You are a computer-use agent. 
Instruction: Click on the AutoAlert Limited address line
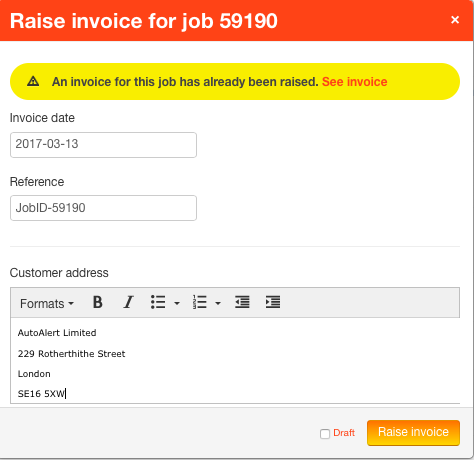57,333
